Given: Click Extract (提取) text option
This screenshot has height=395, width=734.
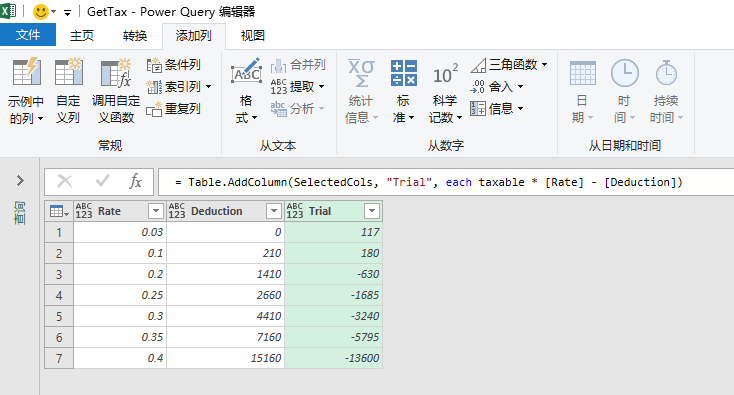Looking at the screenshot, I should coord(297,87).
